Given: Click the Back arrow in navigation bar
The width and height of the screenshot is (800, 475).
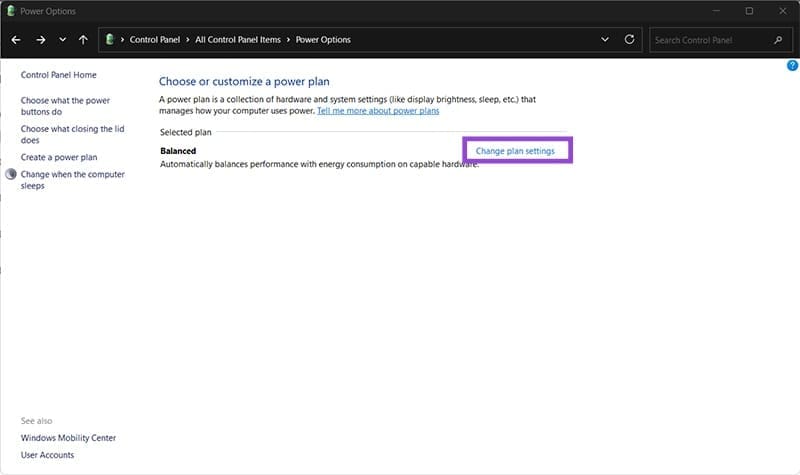Looking at the screenshot, I should 16,40.
